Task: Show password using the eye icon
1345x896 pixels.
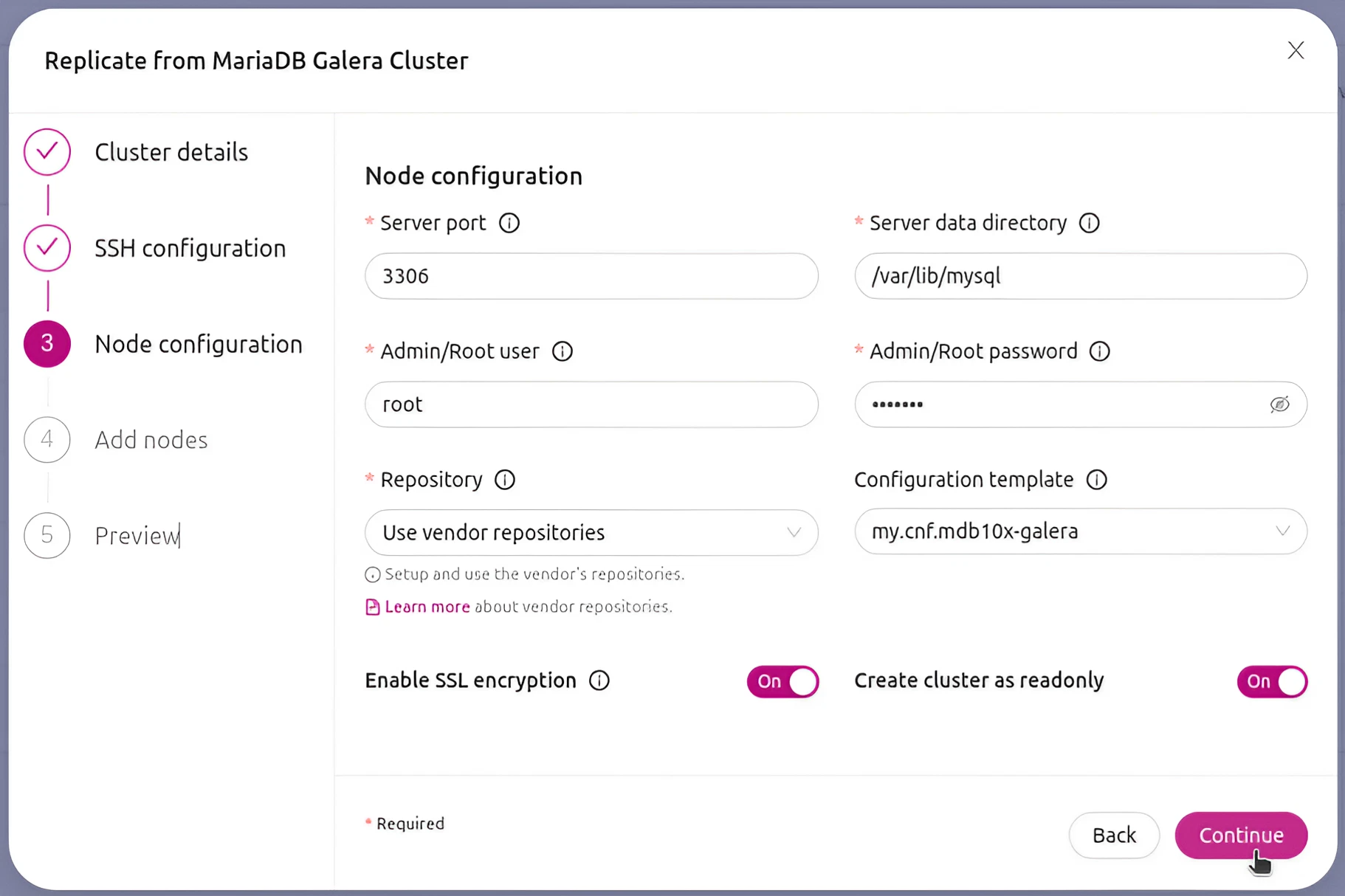Action: [1280, 404]
